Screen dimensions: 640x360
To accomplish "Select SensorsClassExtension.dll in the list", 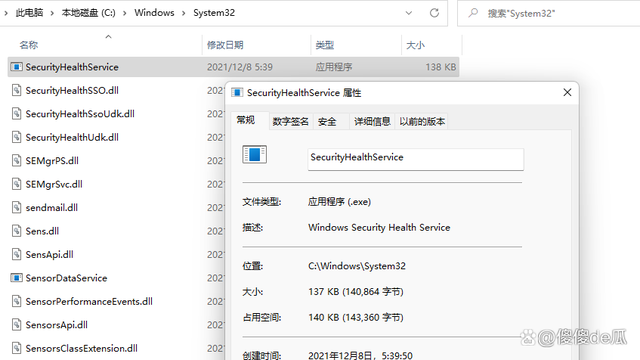I will [81, 348].
